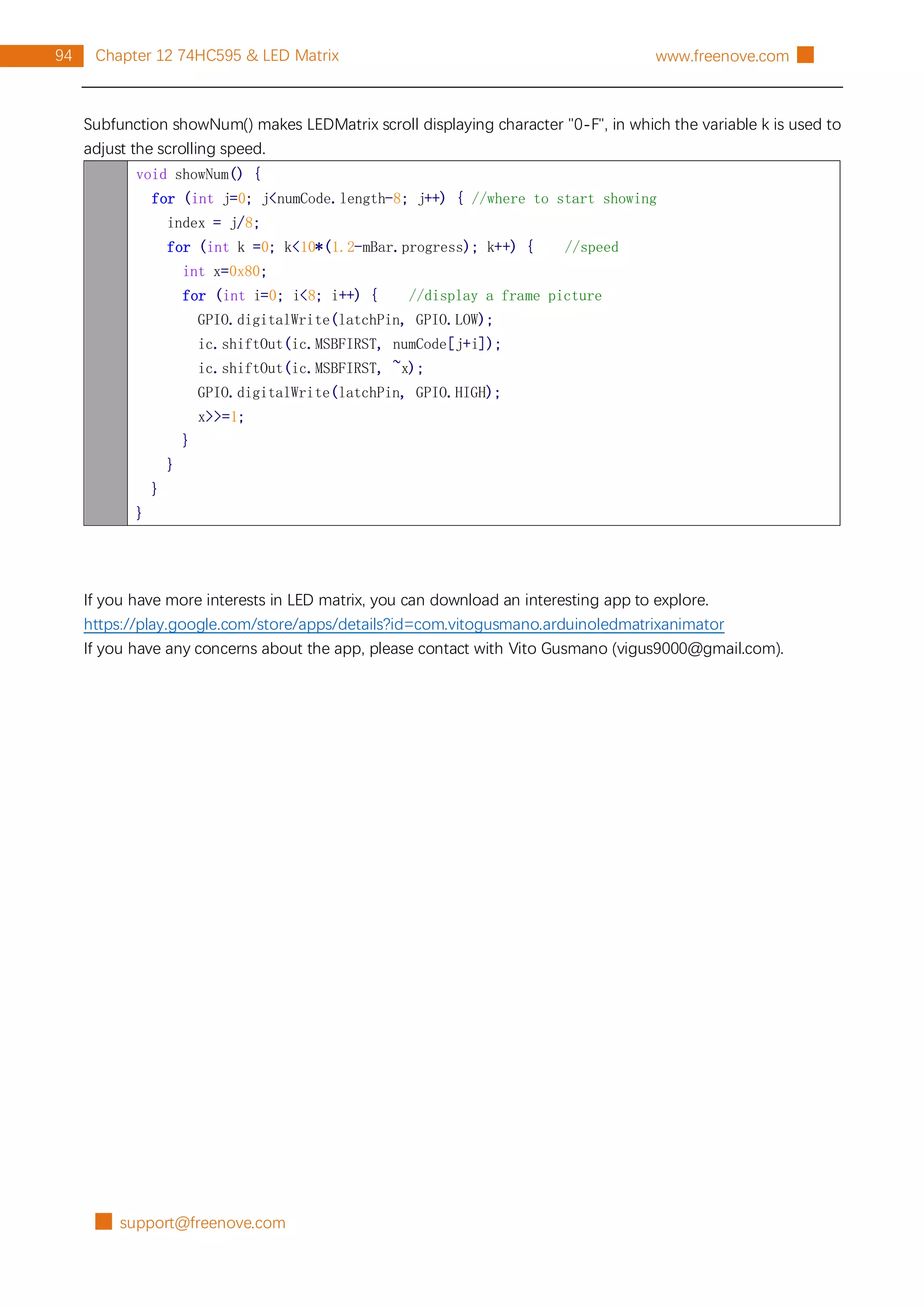This screenshot has height=1308, width=924.
Task: Click the orange square beside support@freenove.com
Action: [104, 1221]
